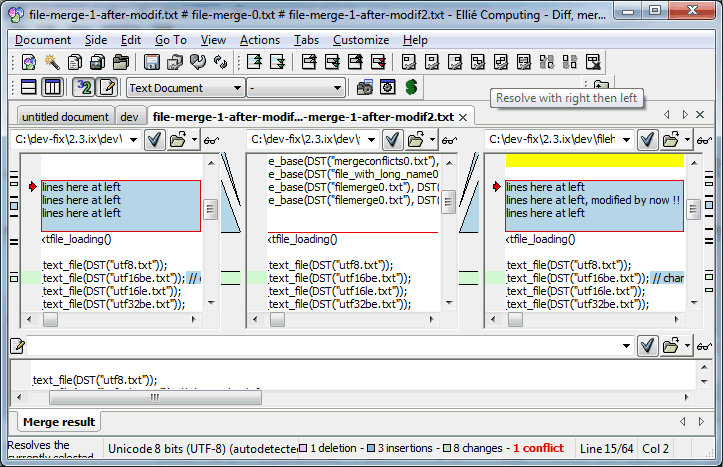Select the Merge result tab
The width and height of the screenshot is (723, 467).
59,422
